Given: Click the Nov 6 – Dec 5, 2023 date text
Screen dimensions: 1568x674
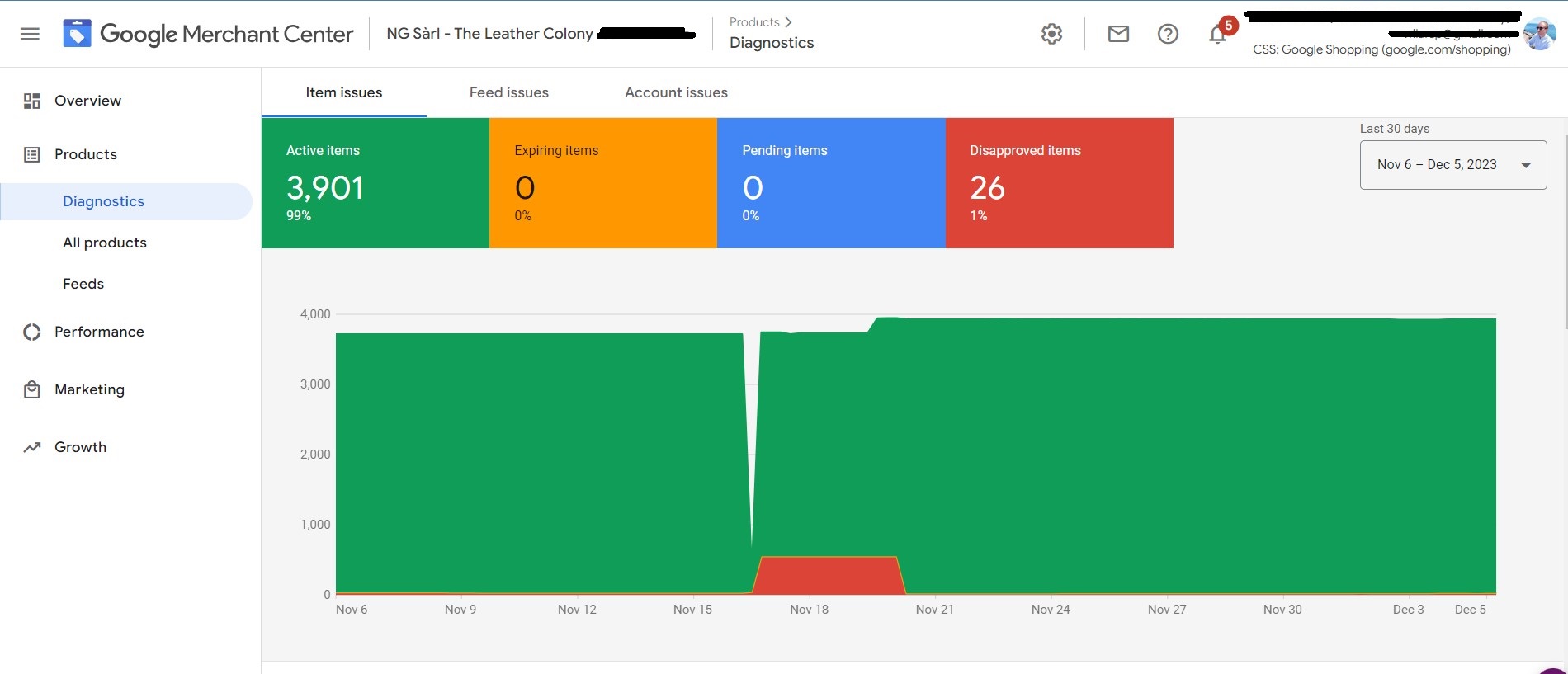Looking at the screenshot, I should click(1437, 165).
